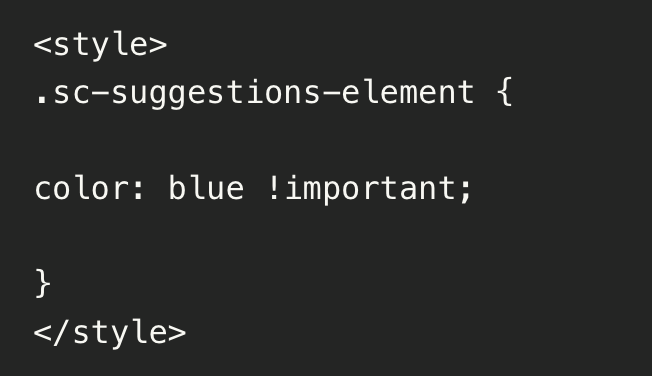Click the closing curly brace
The height and width of the screenshot is (376, 652).
pos(43,284)
